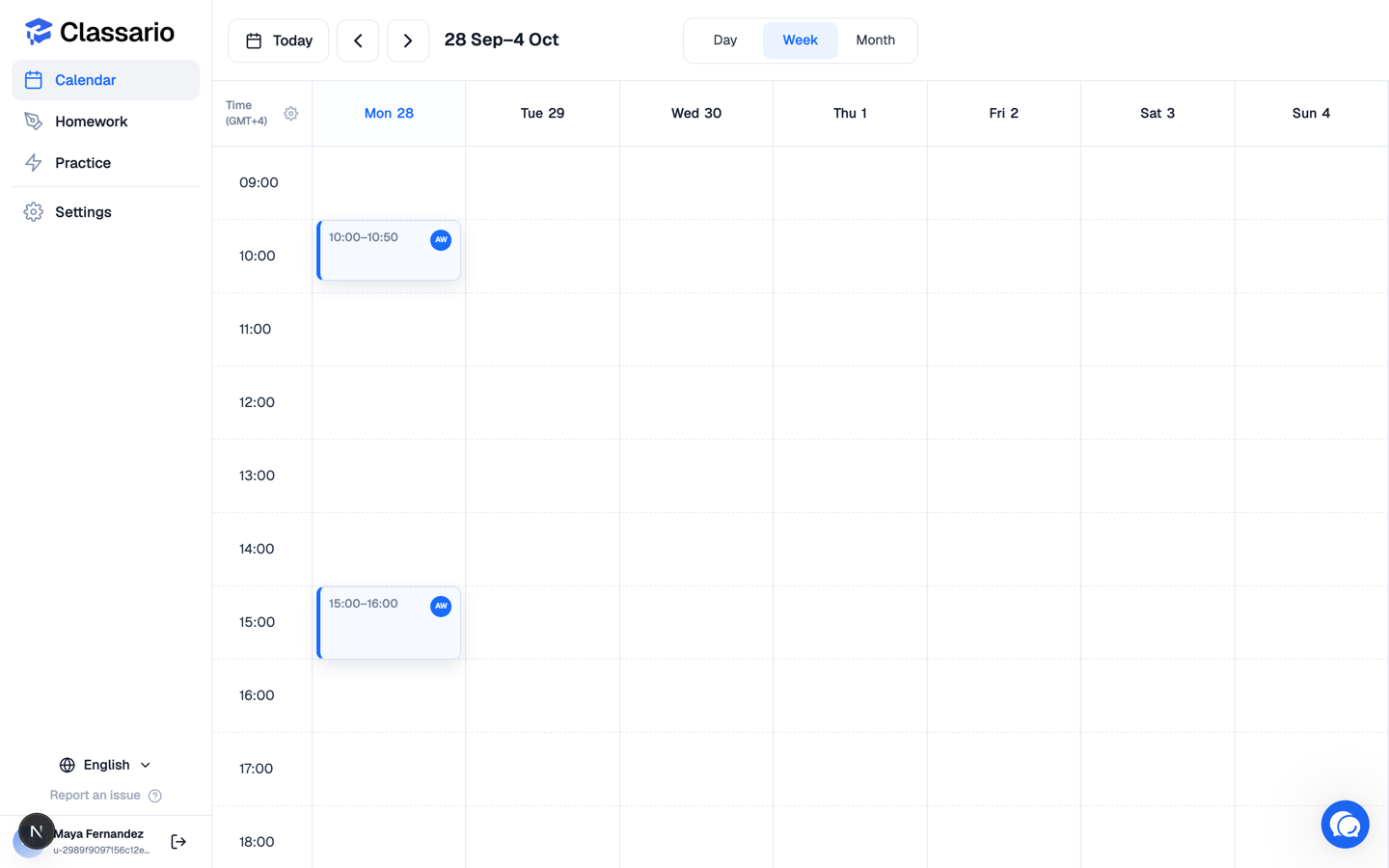The image size is (1389, 868).
Task: Select the Sun 4 column header
Action: click(1312, 114)
